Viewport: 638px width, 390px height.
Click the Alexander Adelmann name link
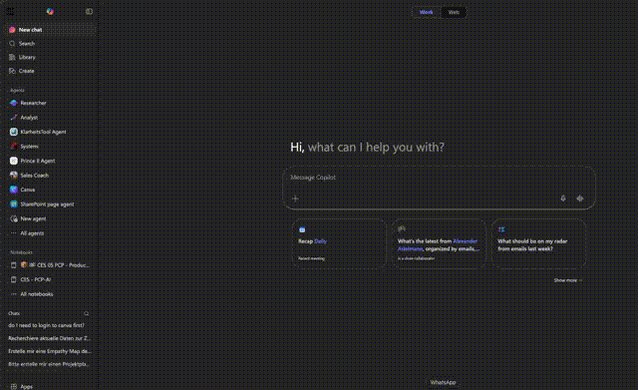437,245
